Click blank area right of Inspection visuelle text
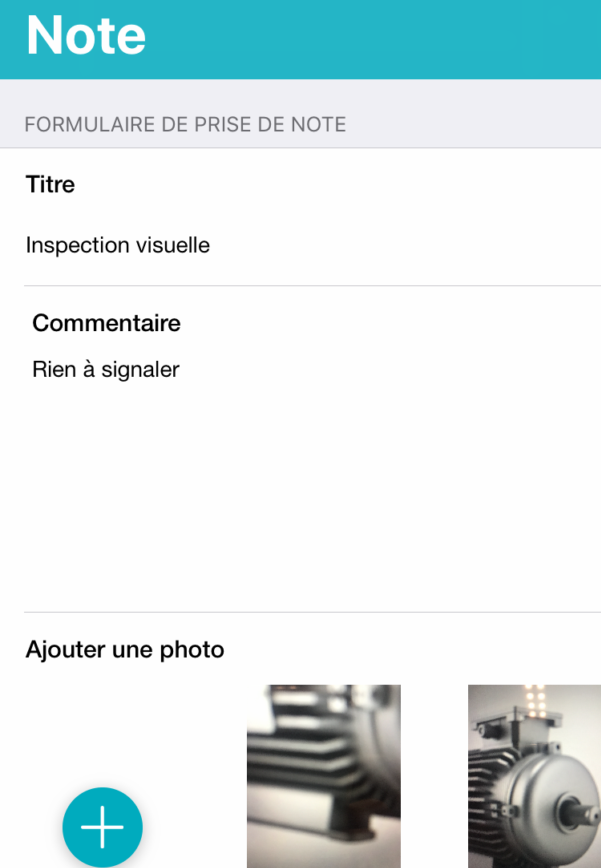The height and width of the screenshot is (868, 601). pos(404,245)
